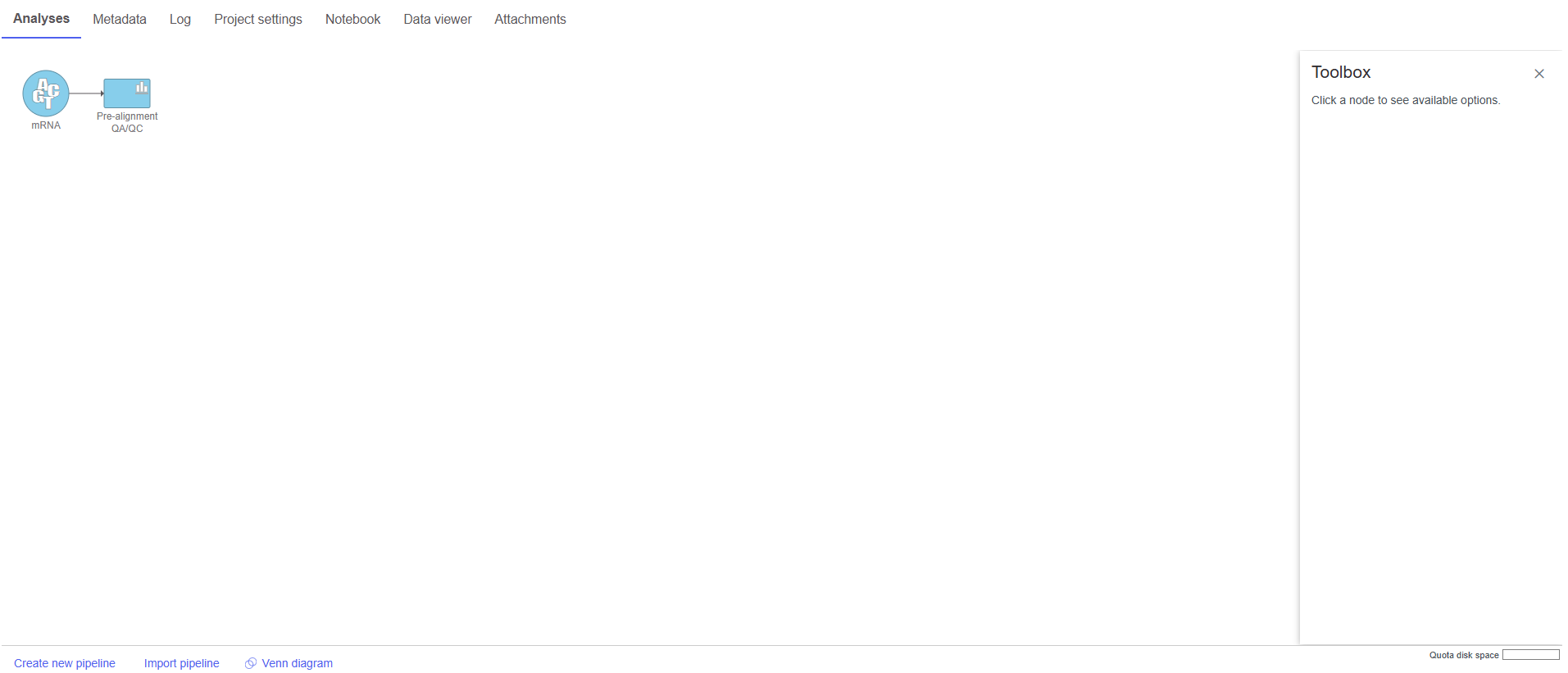Click the mRNA text label under the node
The width and height of the screenshot is (1568, 673).
46,125
